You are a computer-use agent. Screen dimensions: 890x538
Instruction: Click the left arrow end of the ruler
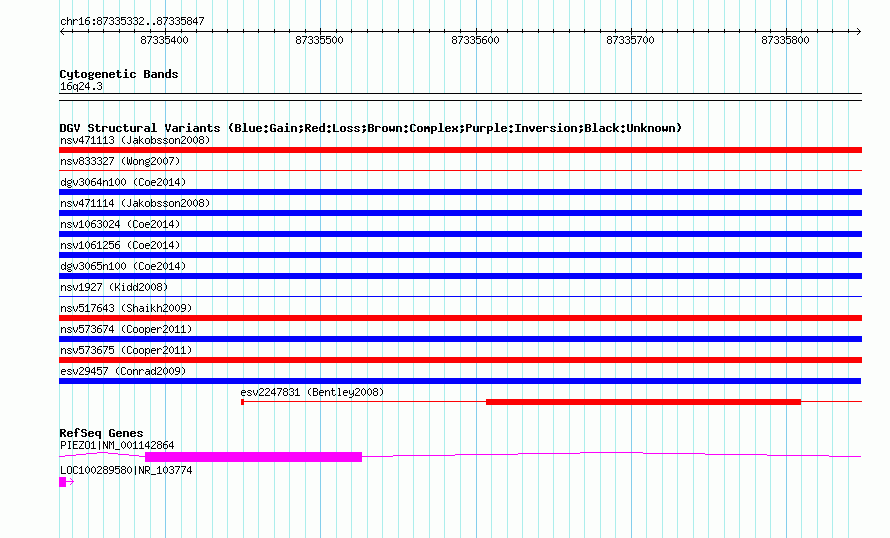62,32
